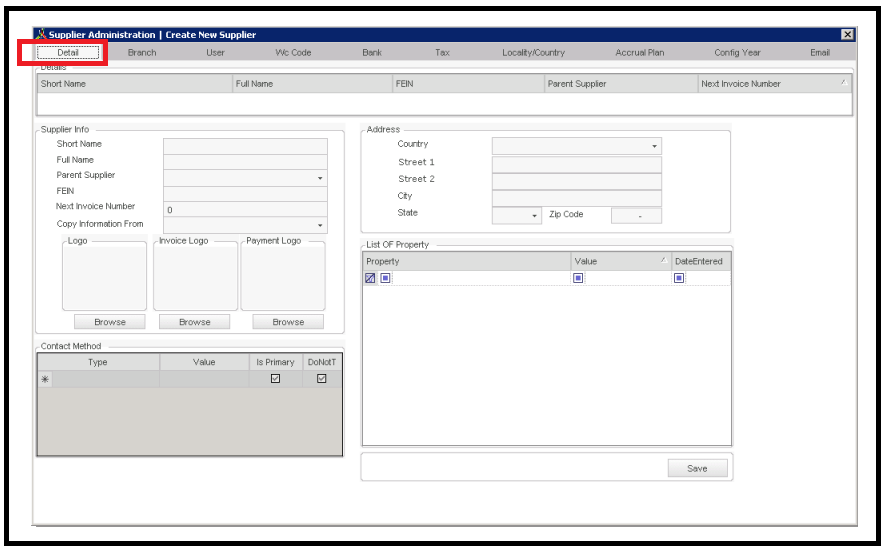Viewport: 885px width, 554px height.
Task: Click the Street 1 input field
Action: (x=577, y=164)
